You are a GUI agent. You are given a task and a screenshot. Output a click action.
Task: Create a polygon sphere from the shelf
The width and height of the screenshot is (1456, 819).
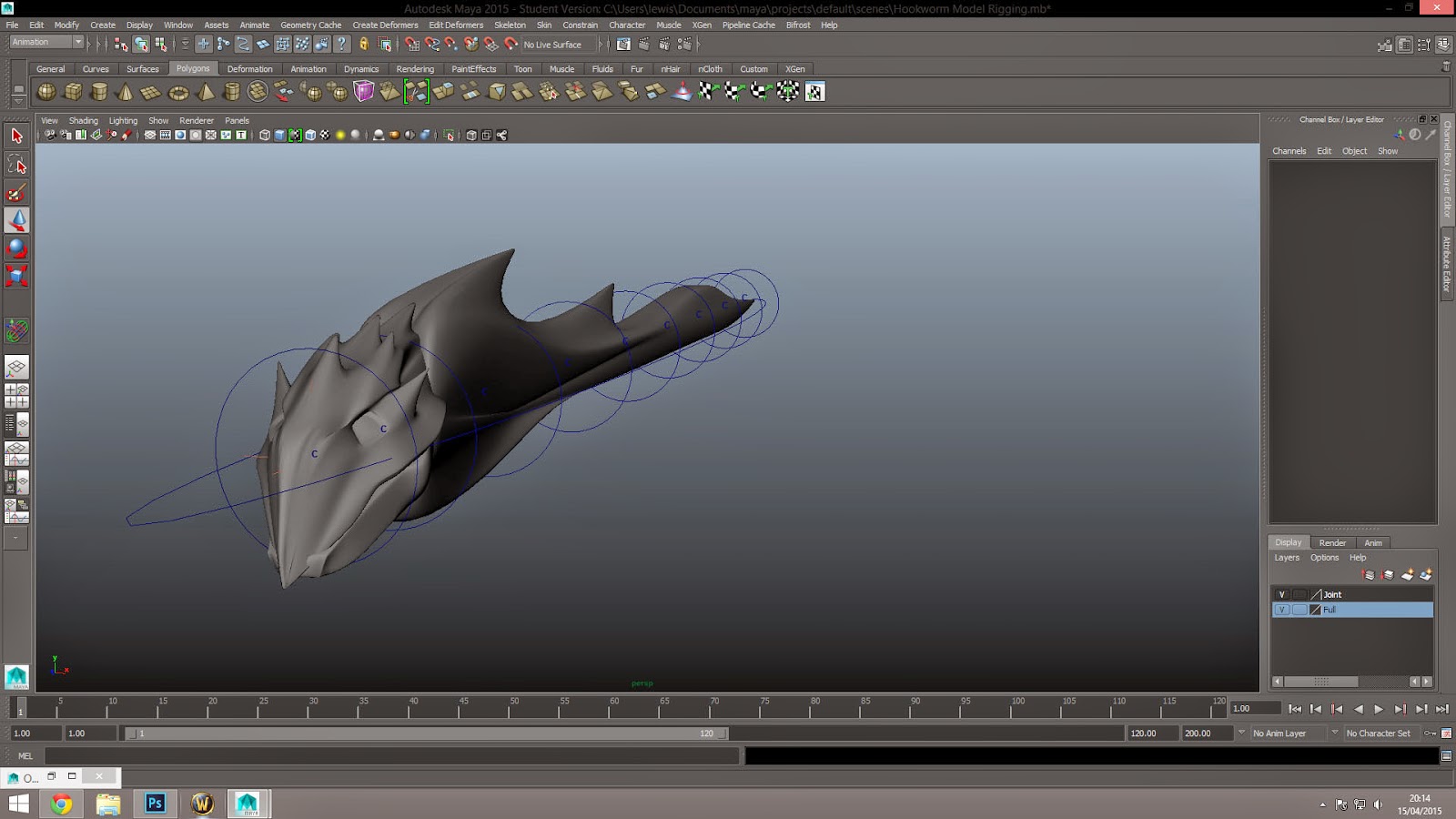click(x=46, y=92)
